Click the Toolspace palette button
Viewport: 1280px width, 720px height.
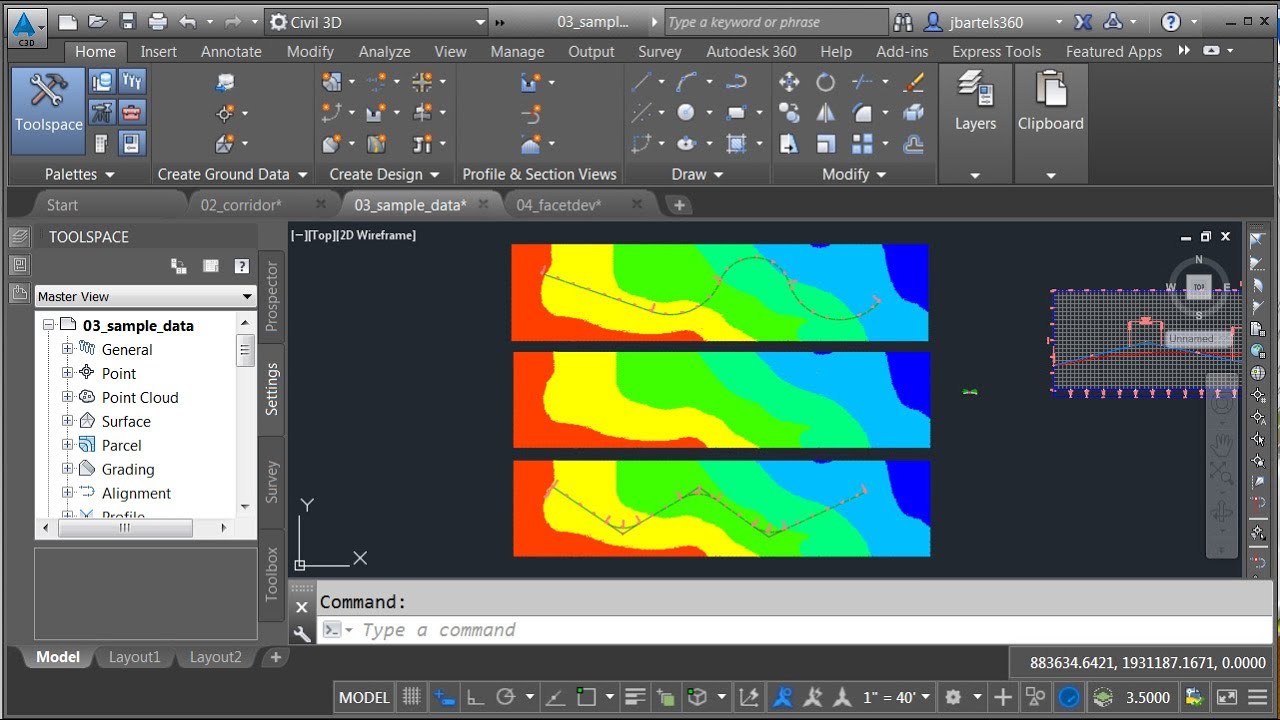click(x=48, y=105)
